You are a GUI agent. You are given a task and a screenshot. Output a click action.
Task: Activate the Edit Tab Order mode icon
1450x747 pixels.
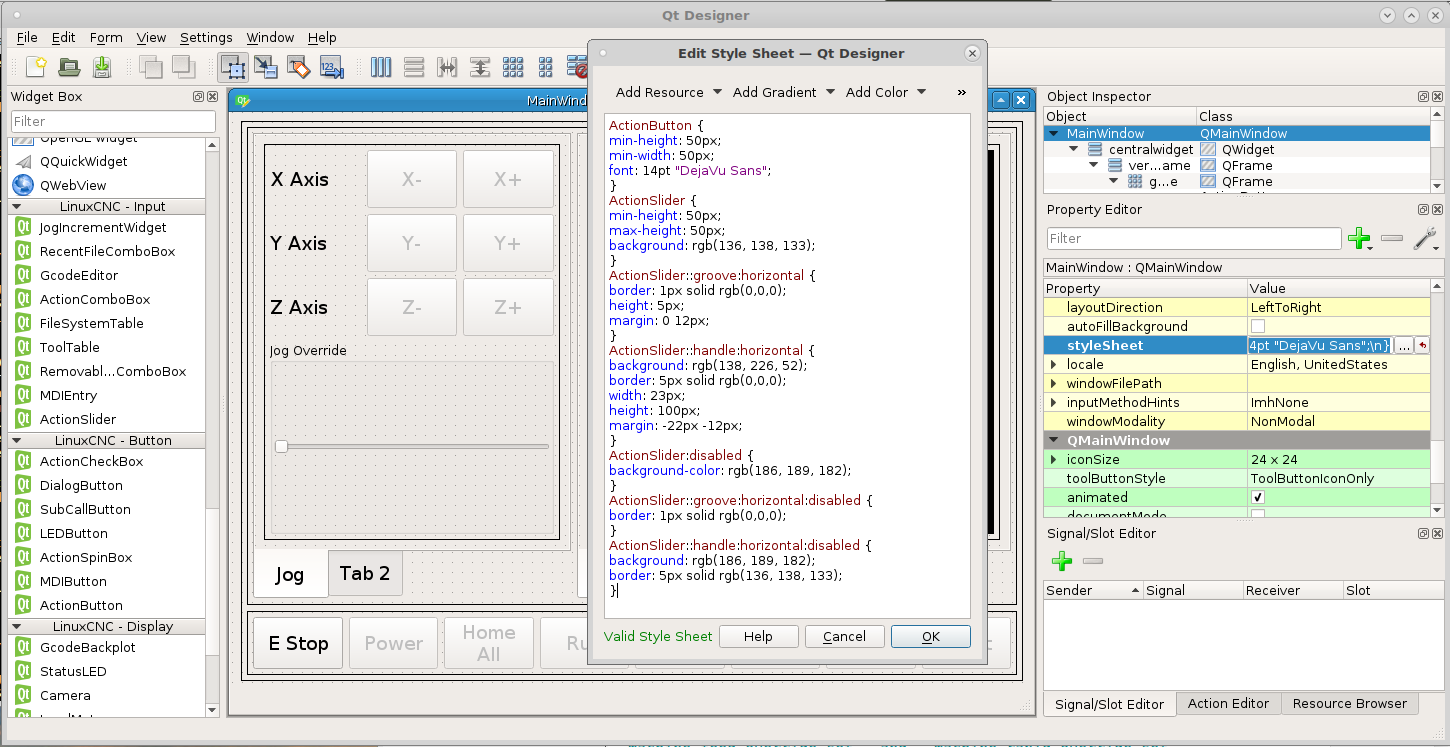click(332, 67)
